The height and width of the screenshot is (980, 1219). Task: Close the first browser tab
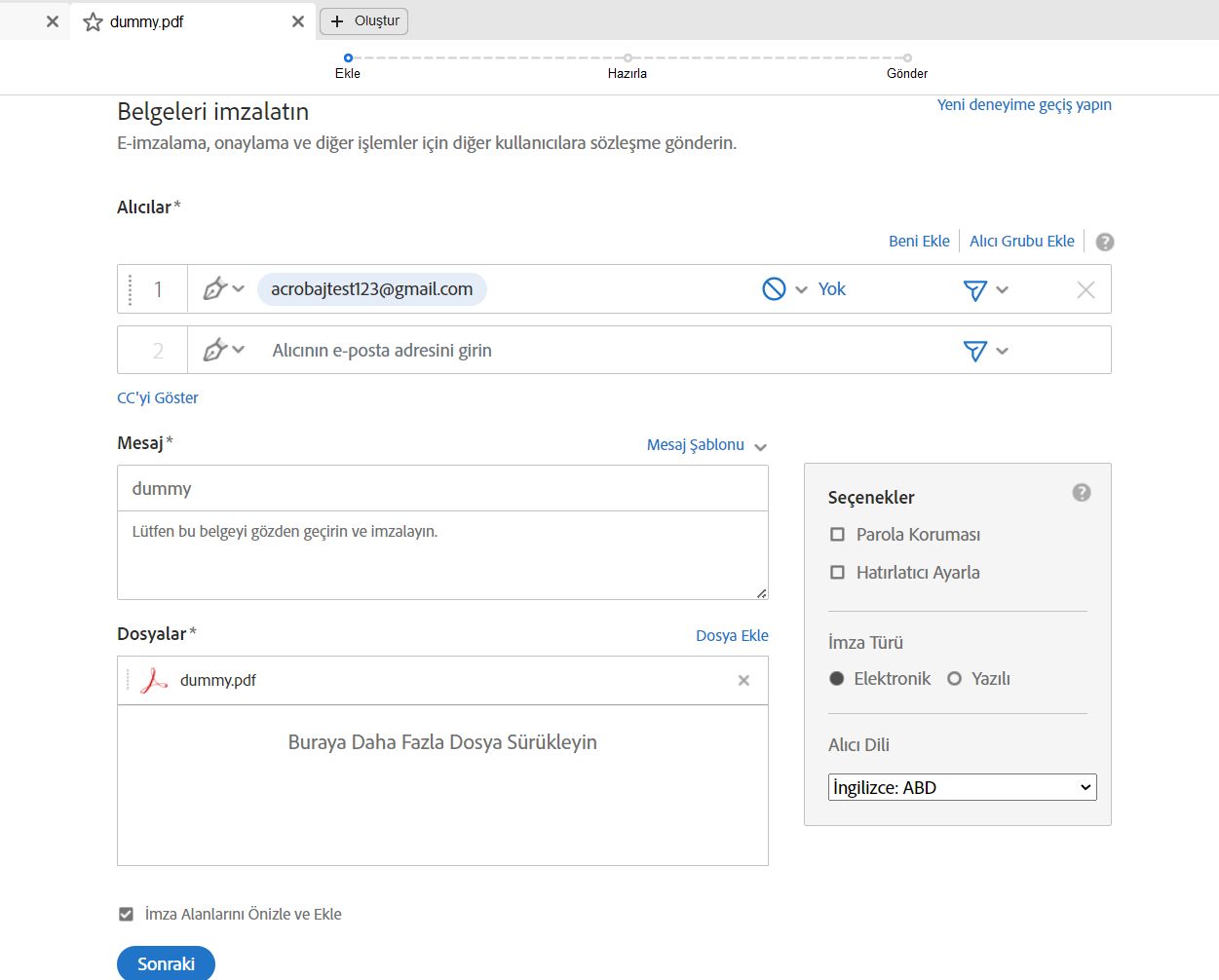53,21
